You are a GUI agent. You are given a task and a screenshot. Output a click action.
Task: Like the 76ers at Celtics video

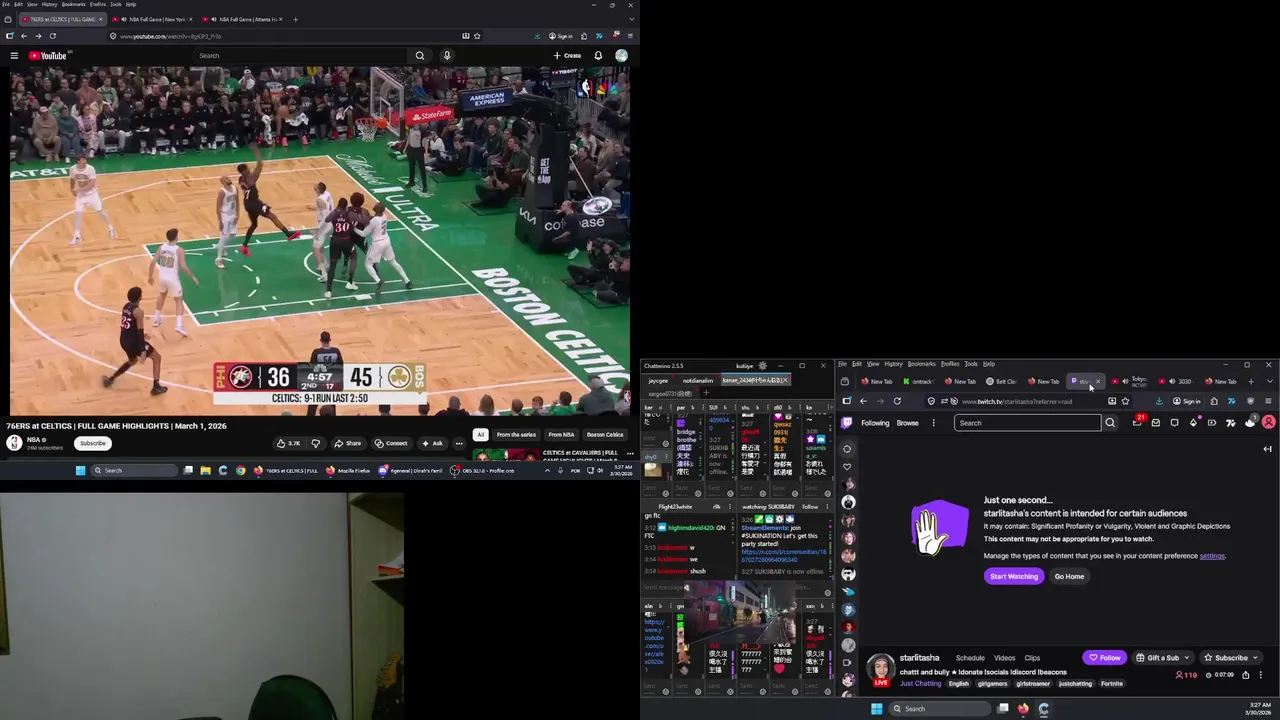288,443
